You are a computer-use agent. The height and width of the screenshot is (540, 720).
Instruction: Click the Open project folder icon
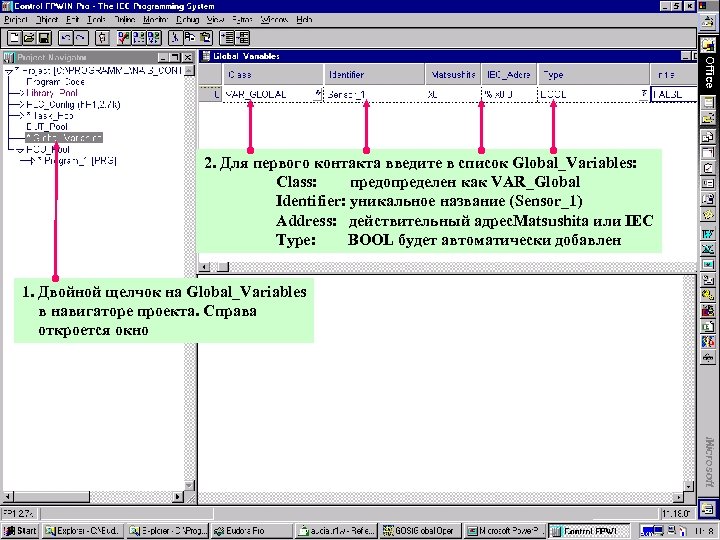pyautogui.click(x=29, y=38)
